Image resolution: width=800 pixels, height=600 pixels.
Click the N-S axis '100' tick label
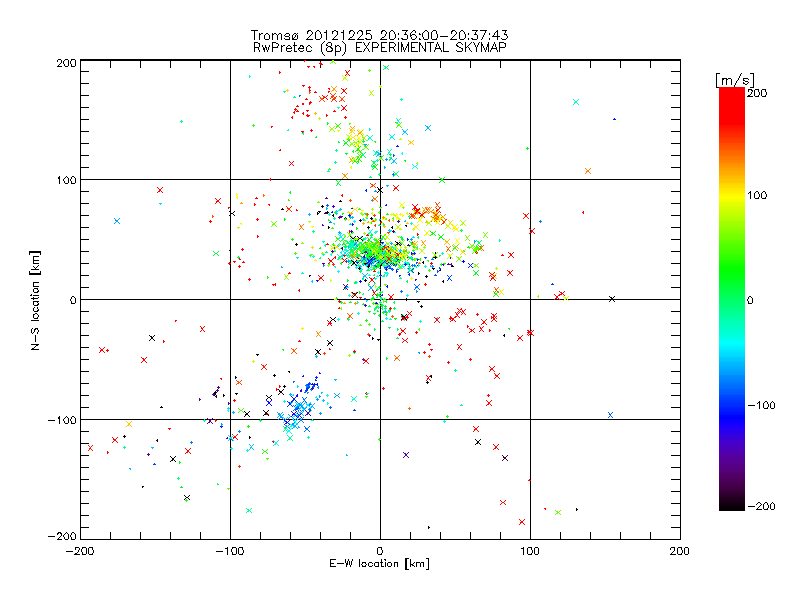click(x=66, y=180)
